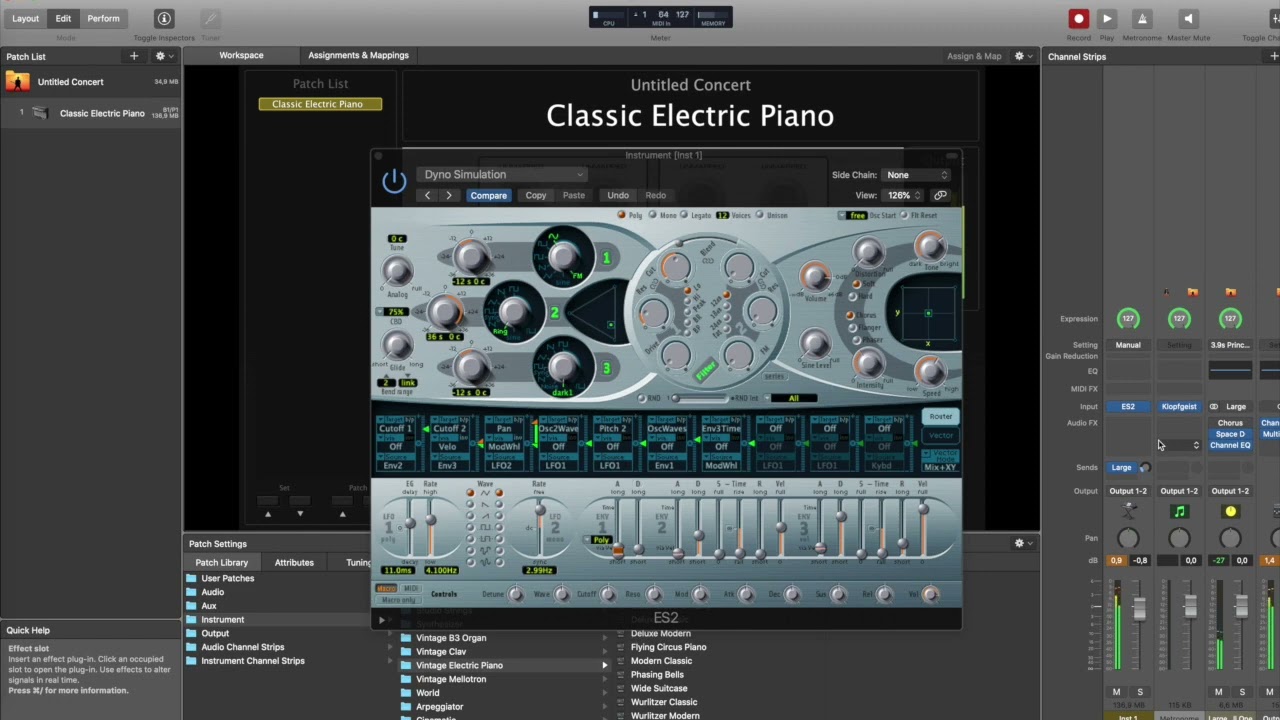This screenshot has height=720, width=1280.
Task: Select Oscillator 3 number button
Action: pos(606,368)
